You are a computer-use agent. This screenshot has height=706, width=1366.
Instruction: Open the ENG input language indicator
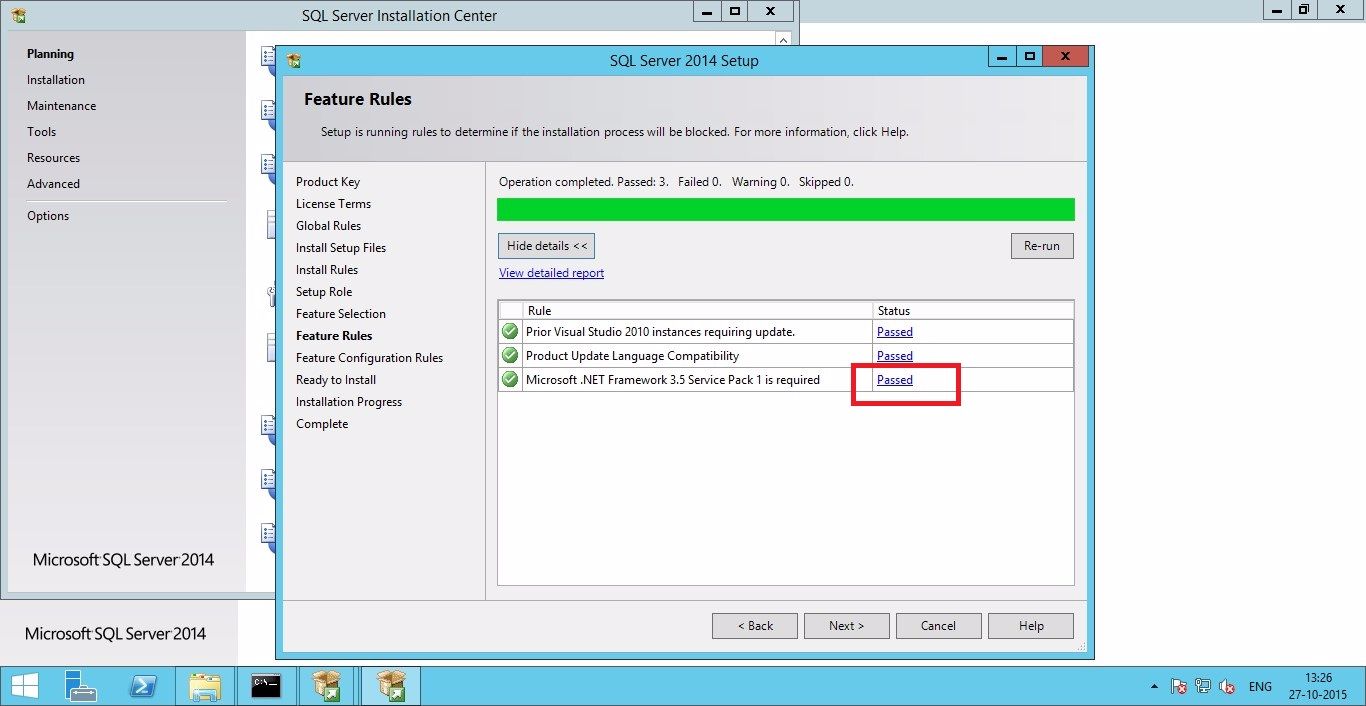[1260, 686]
